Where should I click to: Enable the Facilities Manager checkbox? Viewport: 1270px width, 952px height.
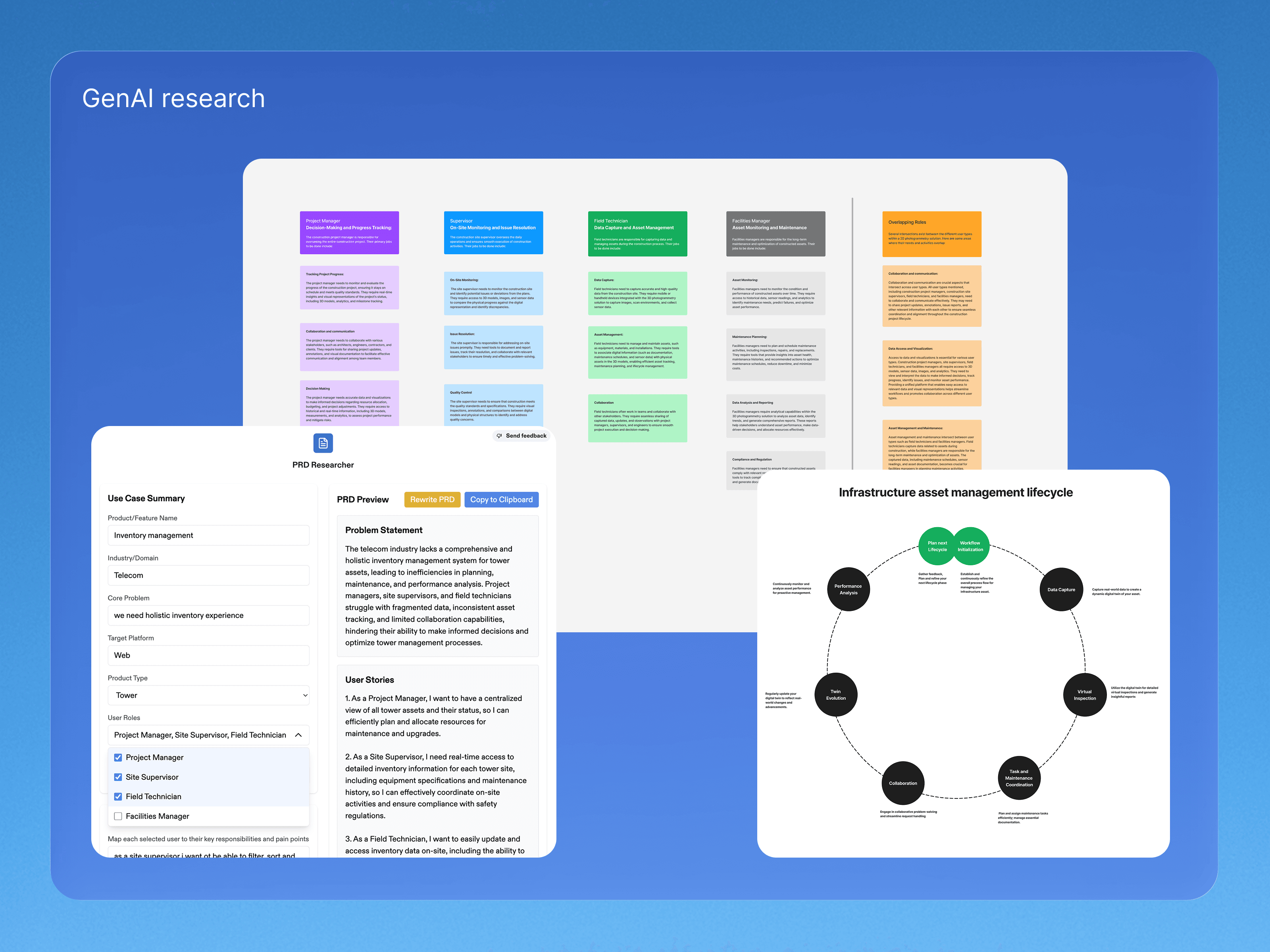point(118,816)
